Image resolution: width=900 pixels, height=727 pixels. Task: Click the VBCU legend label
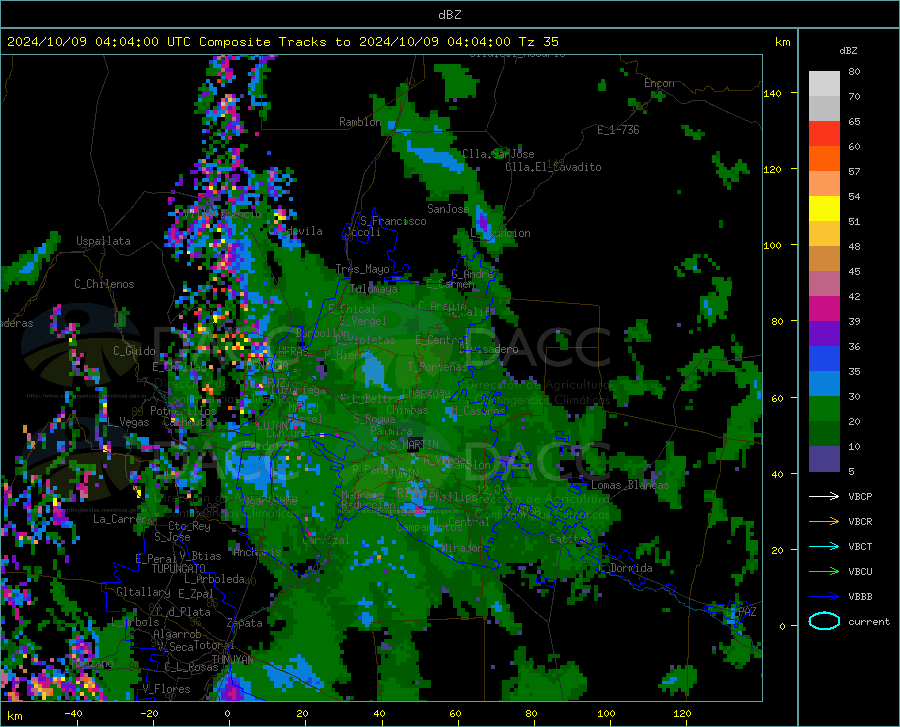coord(860,572)
